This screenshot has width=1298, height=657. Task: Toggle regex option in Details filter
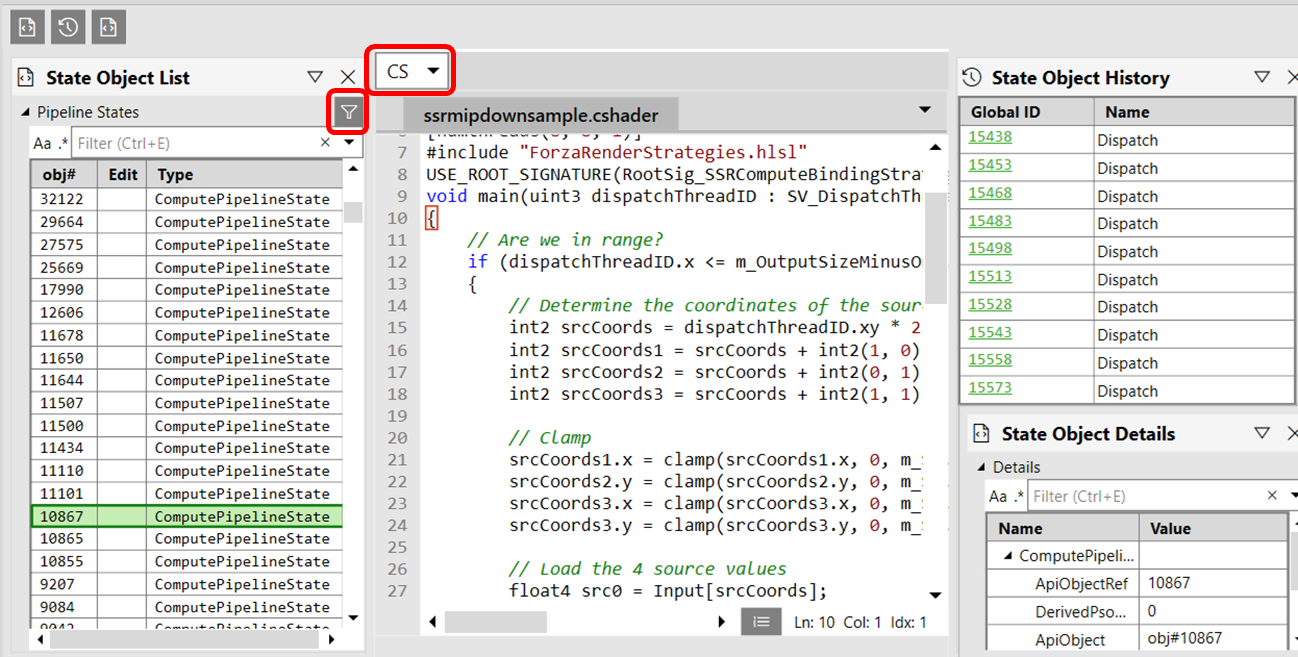point(1019,496)
